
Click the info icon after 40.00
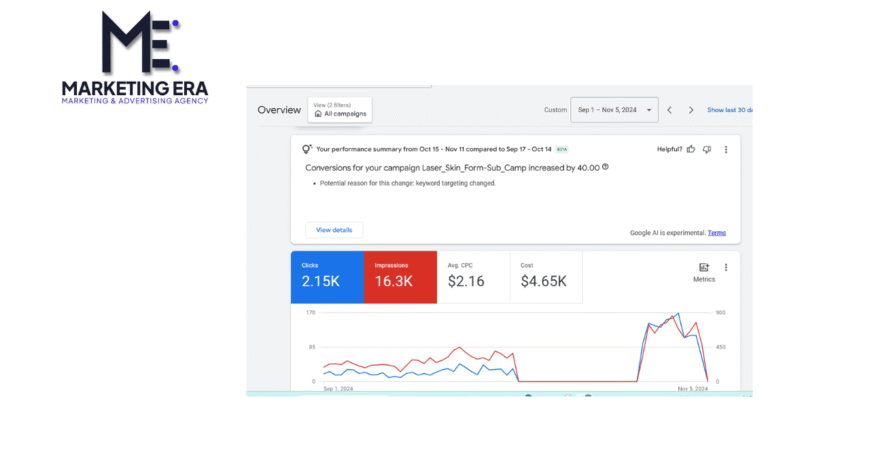(x=606, y=167)
